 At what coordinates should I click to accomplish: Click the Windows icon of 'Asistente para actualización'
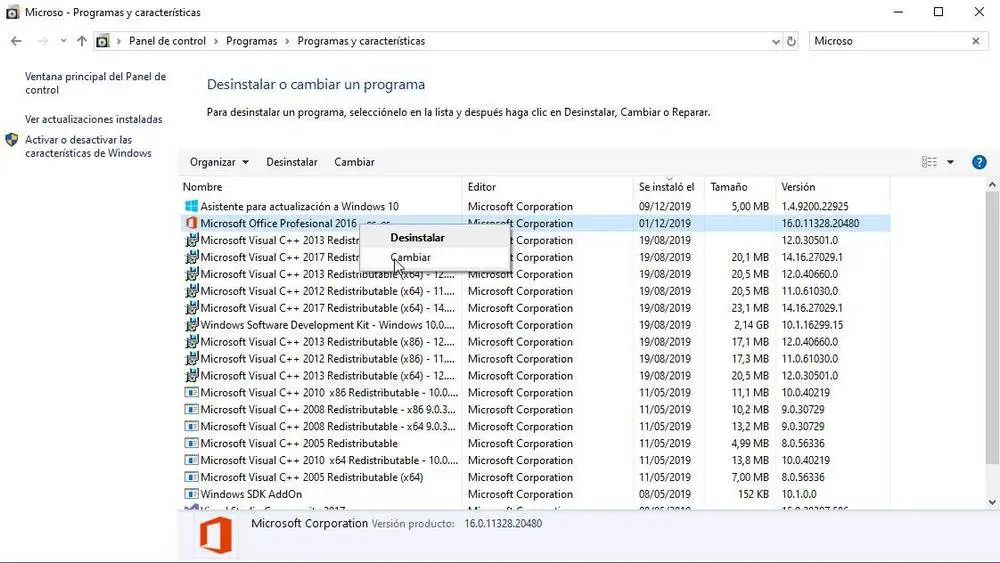[191, 206]
